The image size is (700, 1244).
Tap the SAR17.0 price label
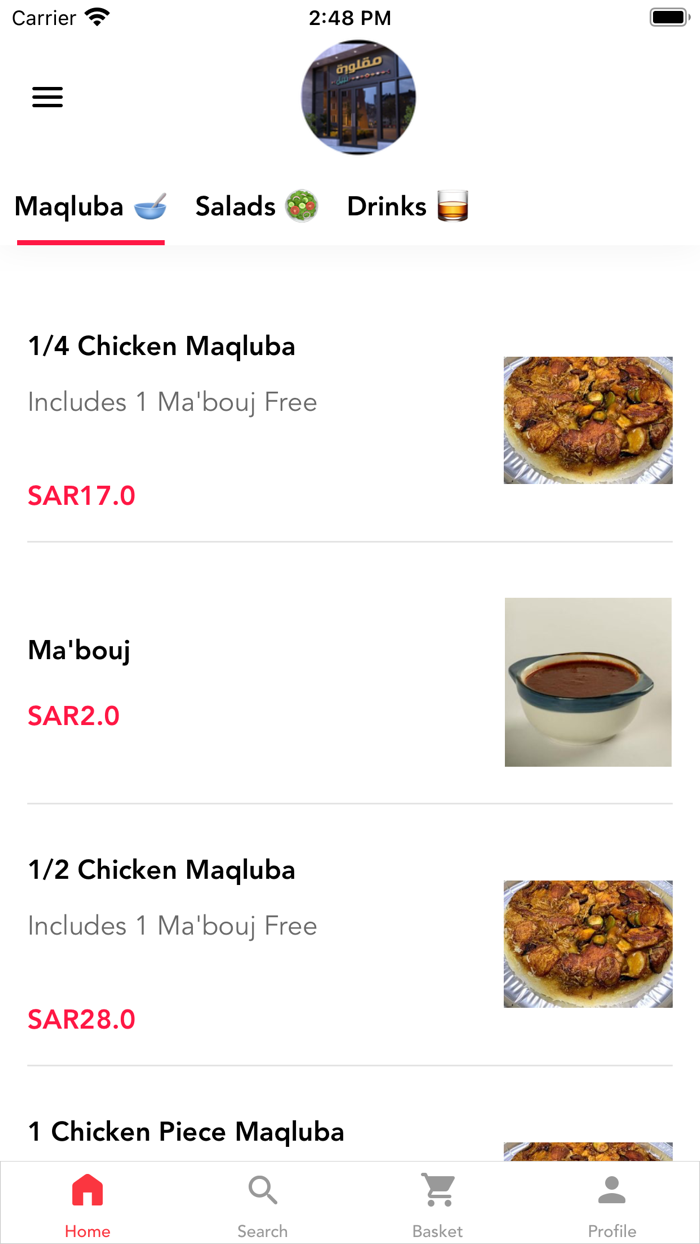(81, 495)
